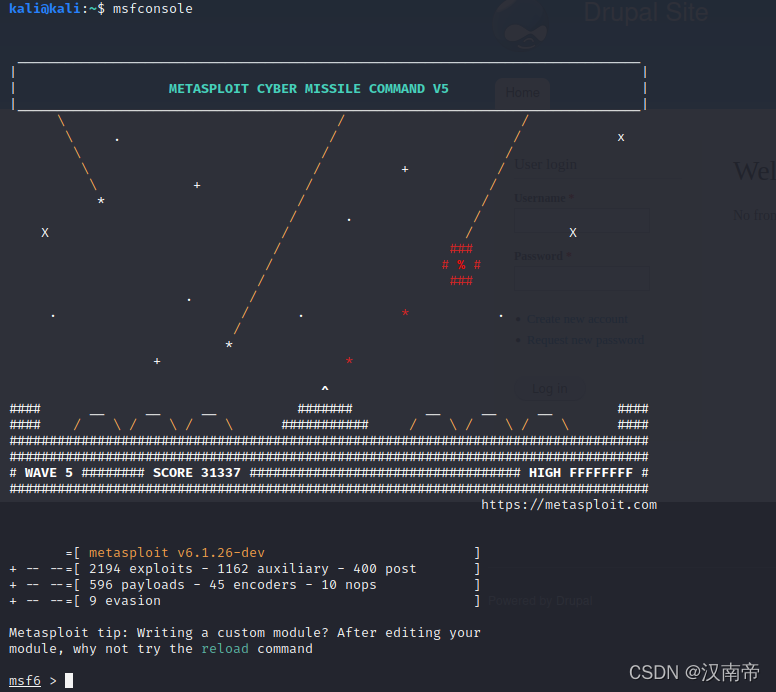Viewport: 776px width, 692px height.
Task: Click the 'WAVE 5' text
Action: click(48, 473)
